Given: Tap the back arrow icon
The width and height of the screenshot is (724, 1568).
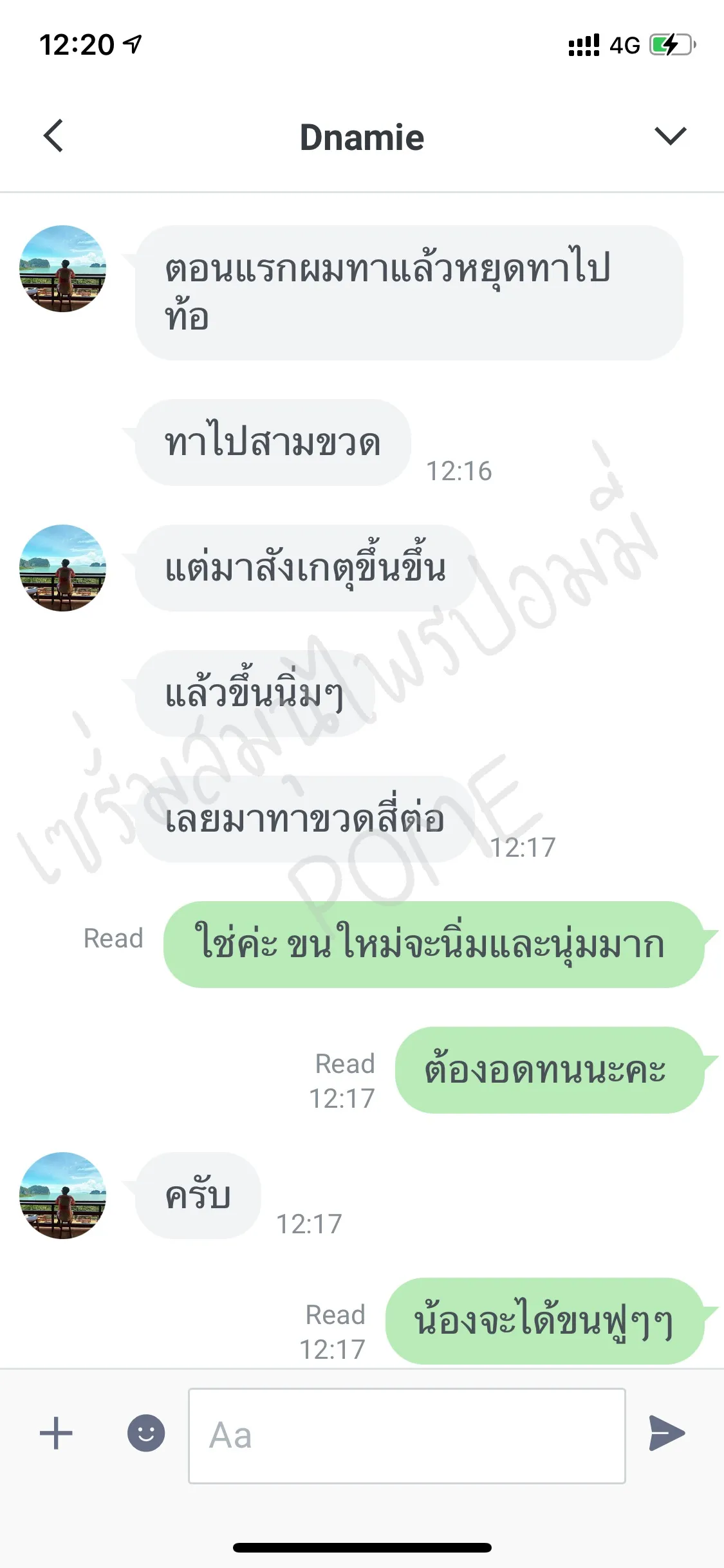Looking at the screenshot, I should (53, 136).
